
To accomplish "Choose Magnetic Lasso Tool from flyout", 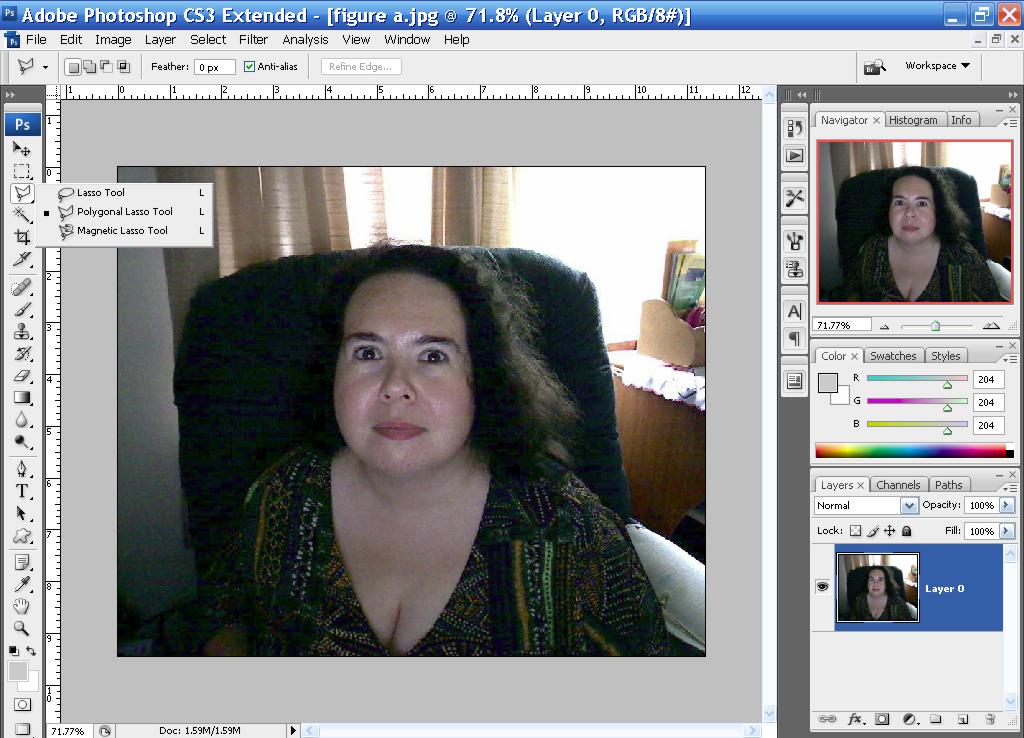I will pyautogui.click(x=122, y=231).
